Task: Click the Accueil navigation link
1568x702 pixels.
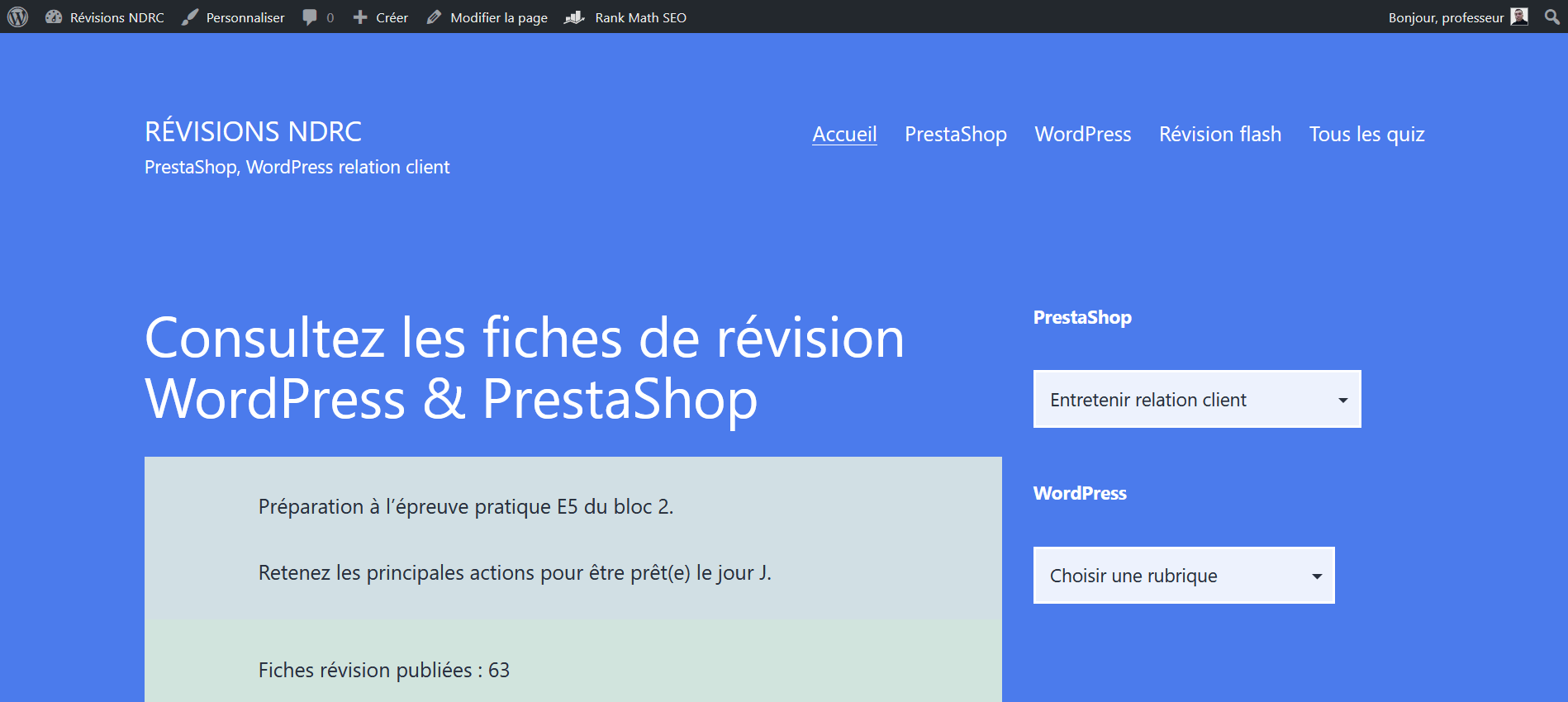Action: [x=844, y=134]
